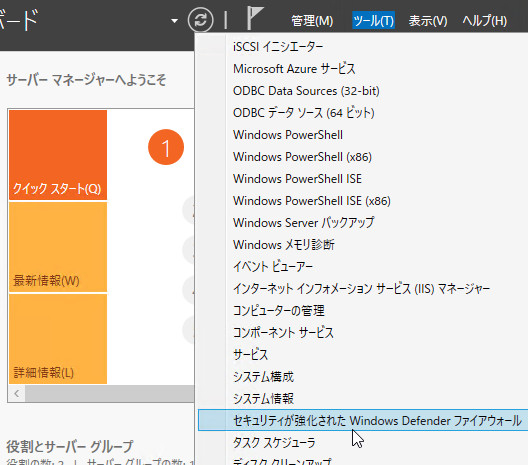Open the notifications flag icon
528x465 pixels.
(255, 19)
